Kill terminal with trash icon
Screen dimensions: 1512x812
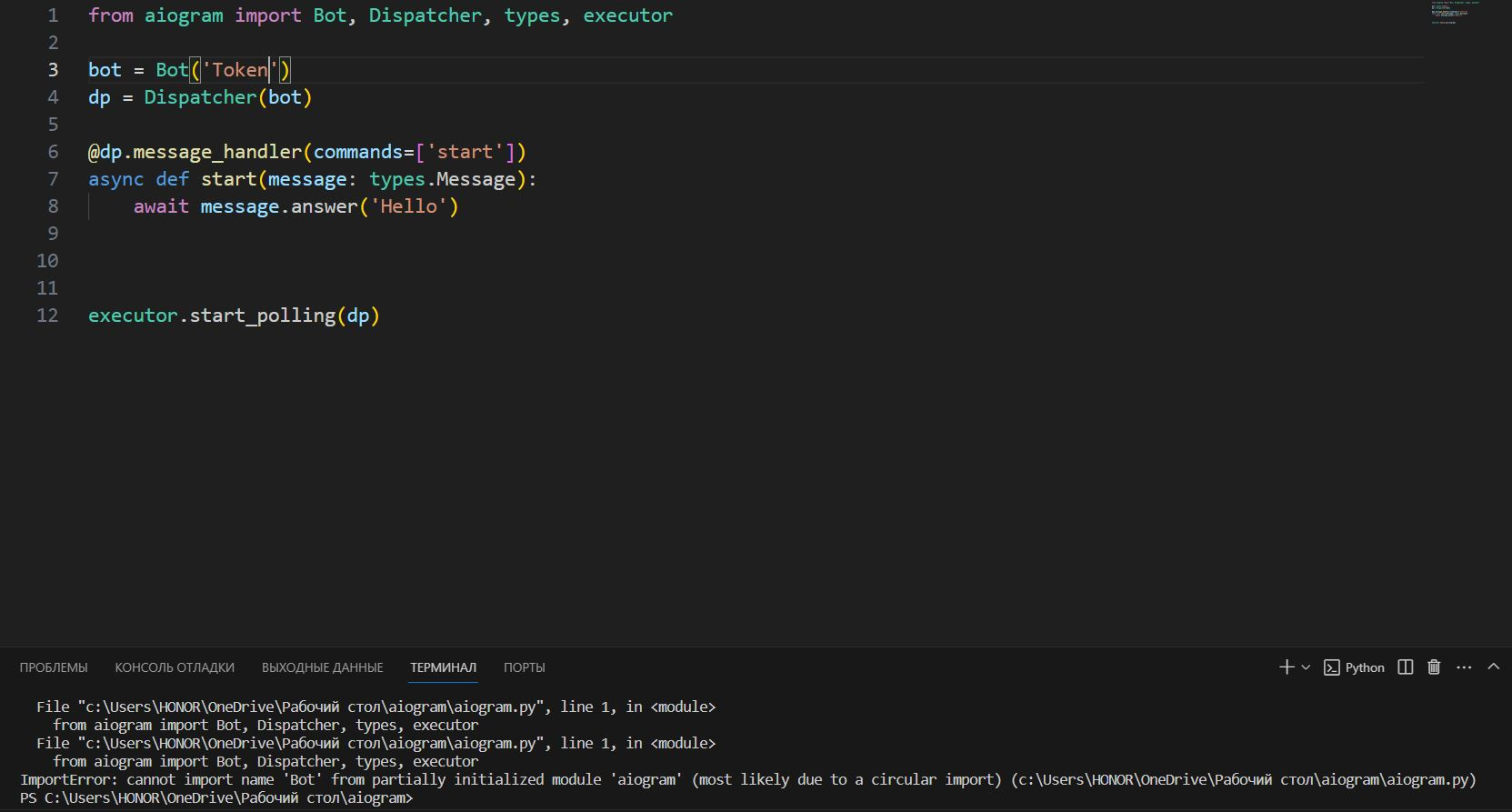(1435, 667)
